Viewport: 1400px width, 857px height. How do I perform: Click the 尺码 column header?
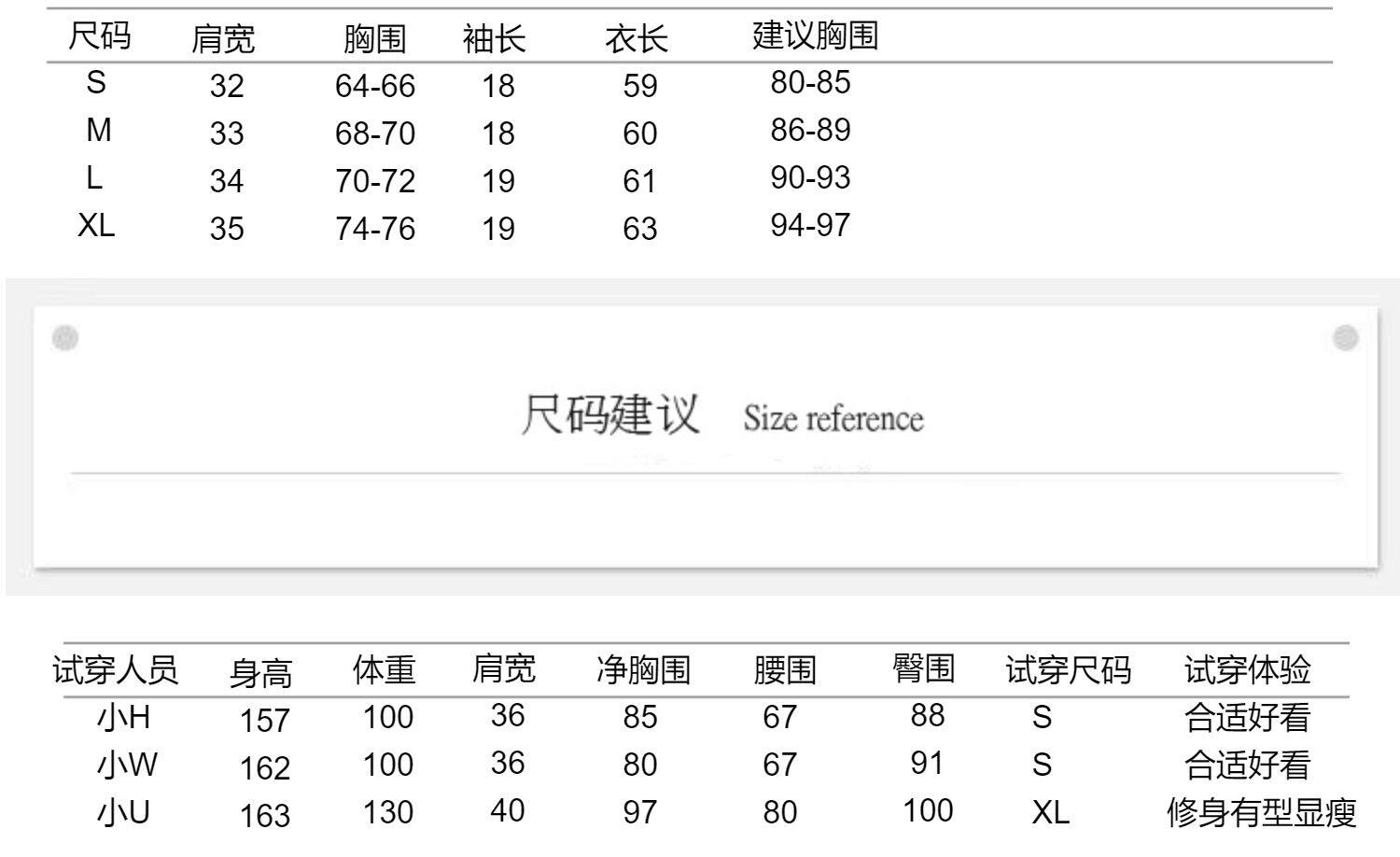pos(99,36)
